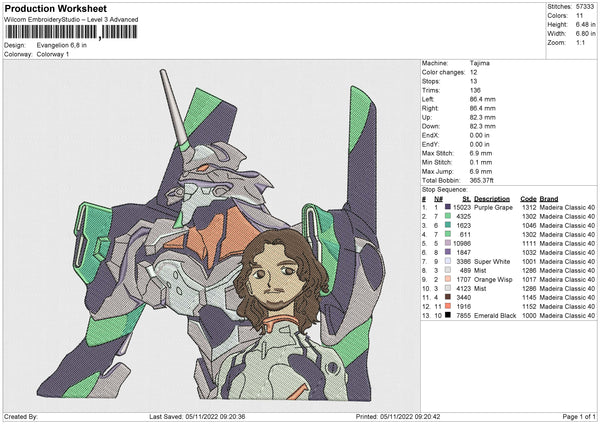Click thread code 1000
The width and height of the screenshot is (600, 424).
click(529, 315)
